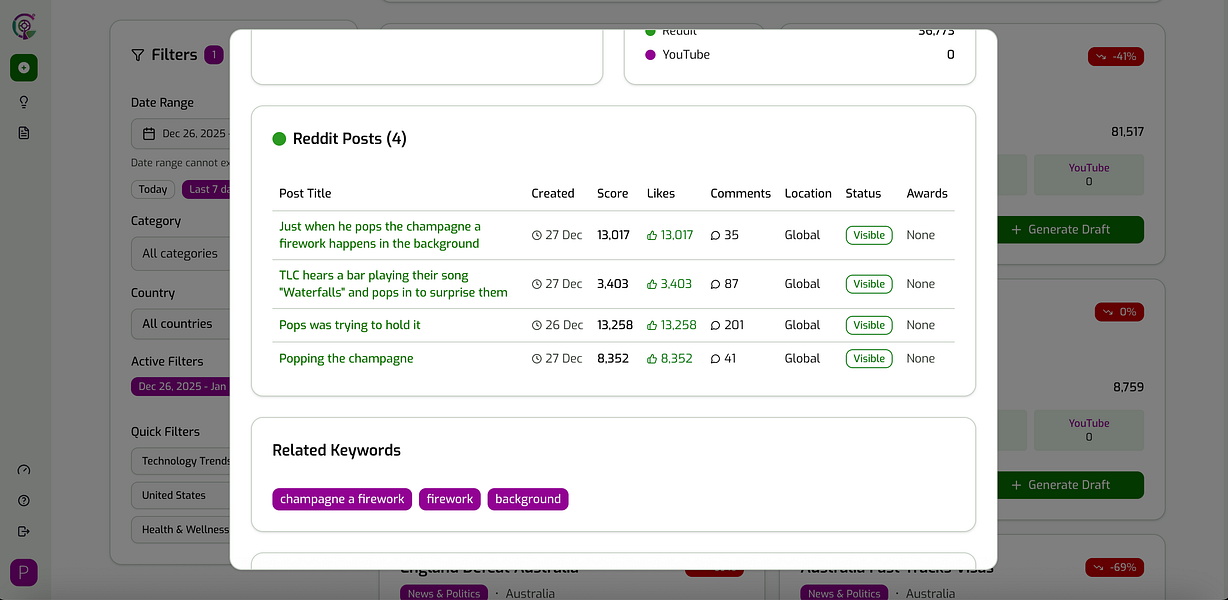Open the Date Range picker field

[181, 133]
